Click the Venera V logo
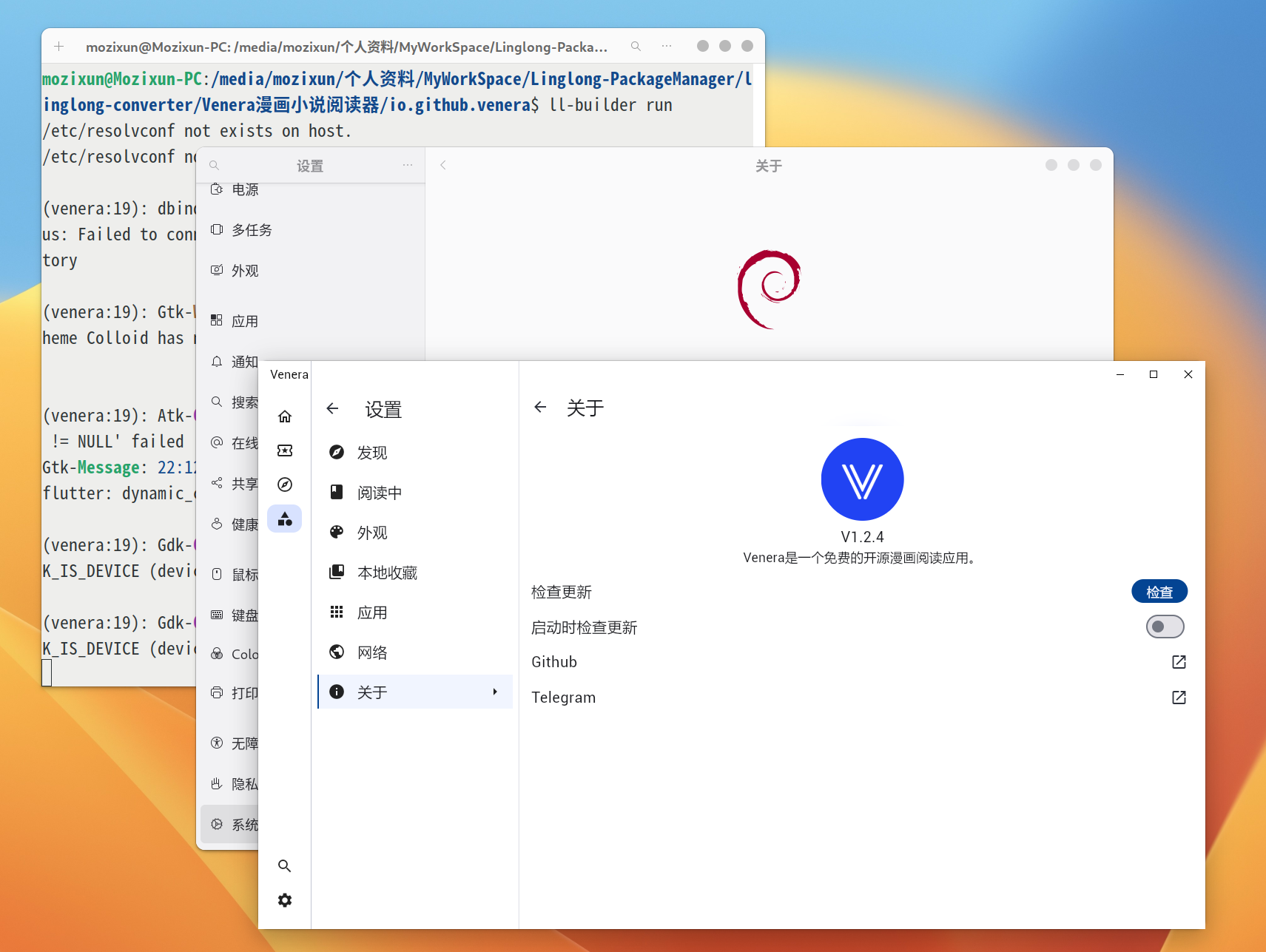The image size is (1266, 952). [x=862, y=479]
